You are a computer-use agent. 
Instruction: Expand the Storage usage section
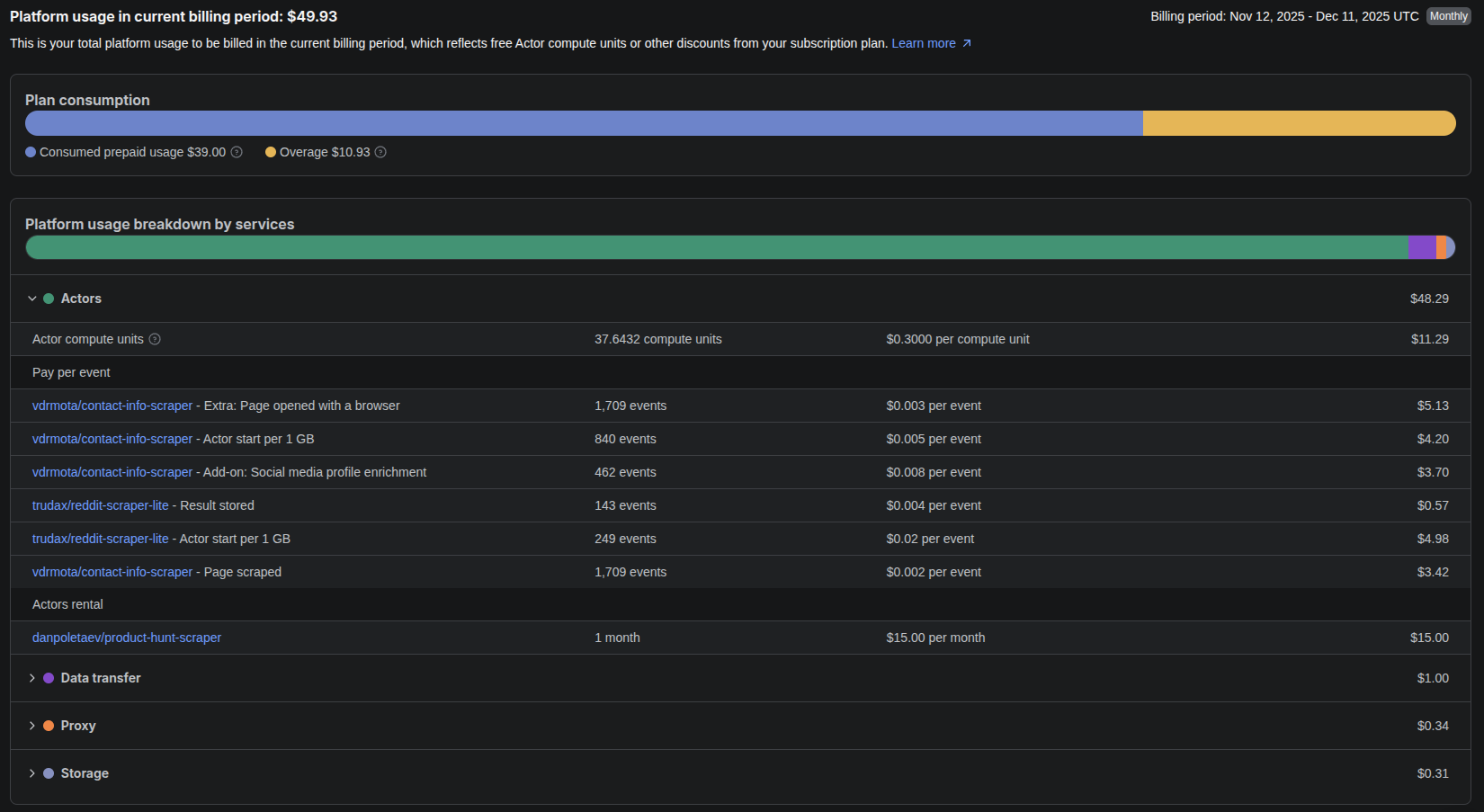pos(32,773)
